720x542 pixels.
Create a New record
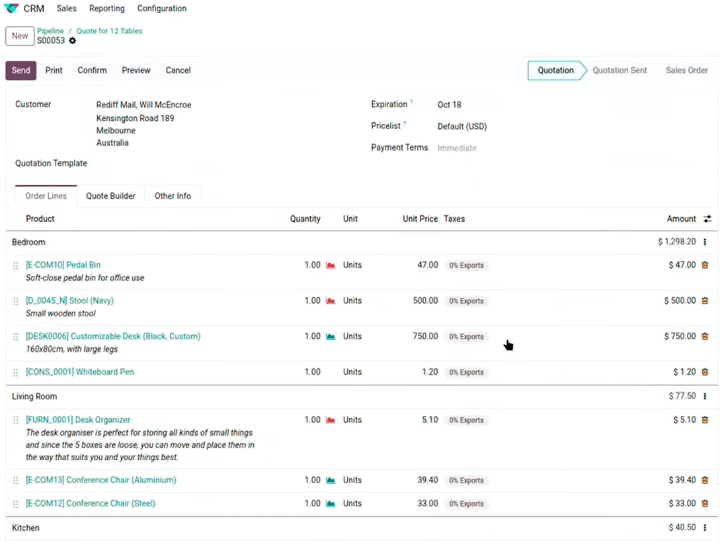(20, 36)
